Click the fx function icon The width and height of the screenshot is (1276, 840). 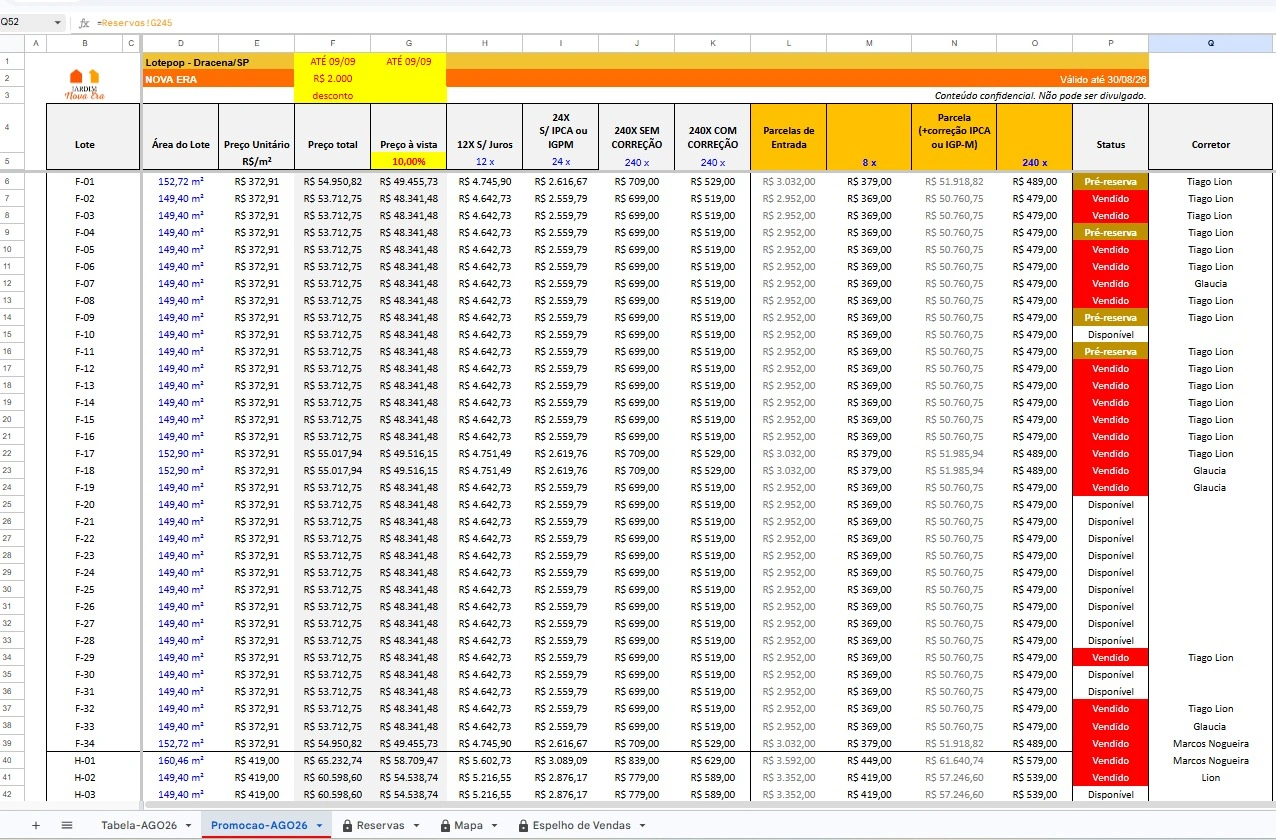pyautogui.click(x=84, y=22)
